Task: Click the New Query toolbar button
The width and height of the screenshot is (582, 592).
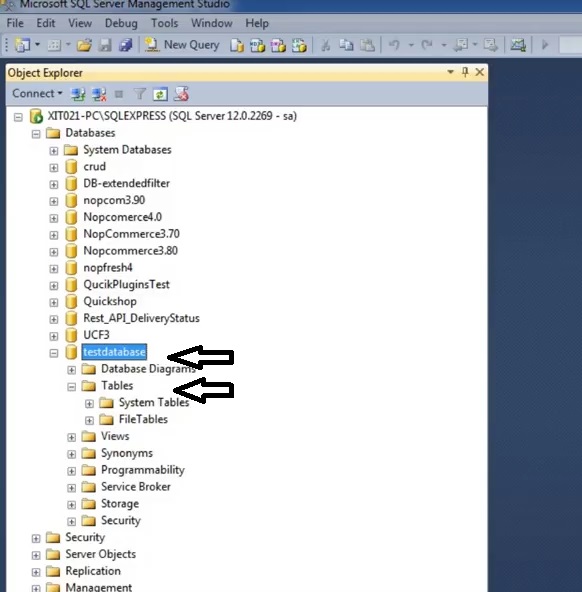Action: coord(183,45)
